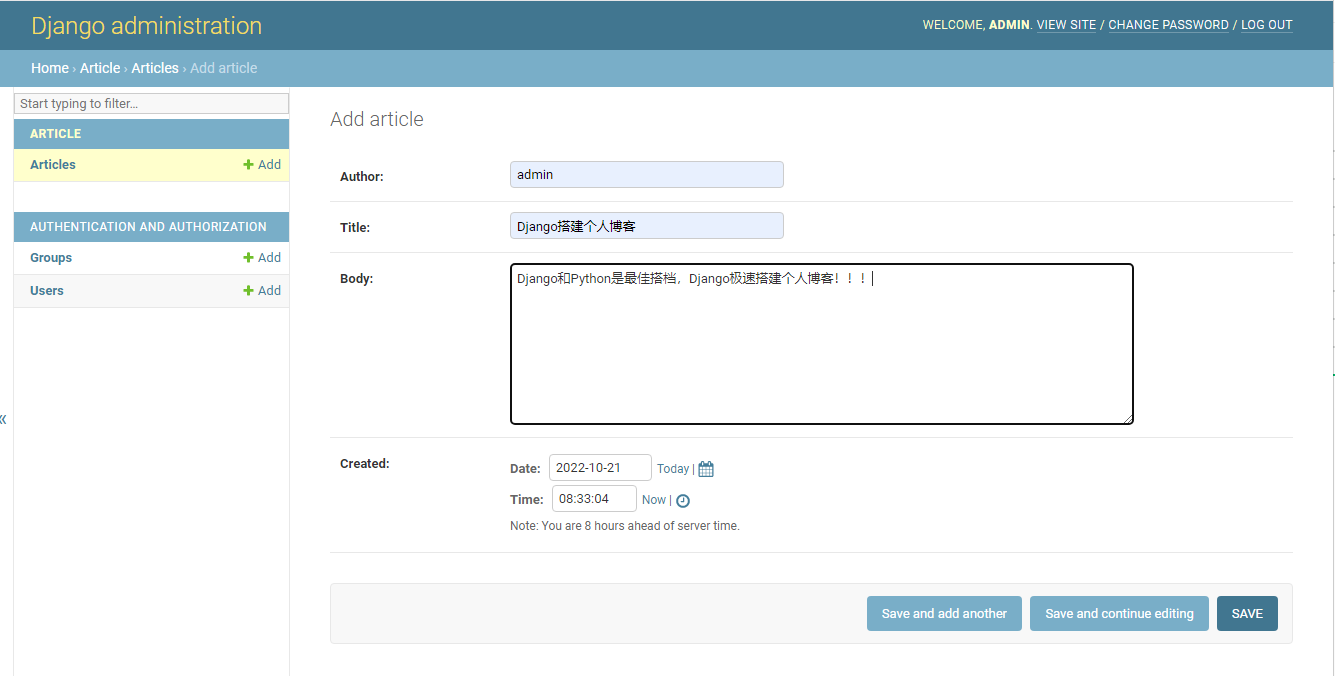The width and height of the screenshot is (1335, 676).
Task: Click the Add icon beside Users
Action: click(262, 290)
